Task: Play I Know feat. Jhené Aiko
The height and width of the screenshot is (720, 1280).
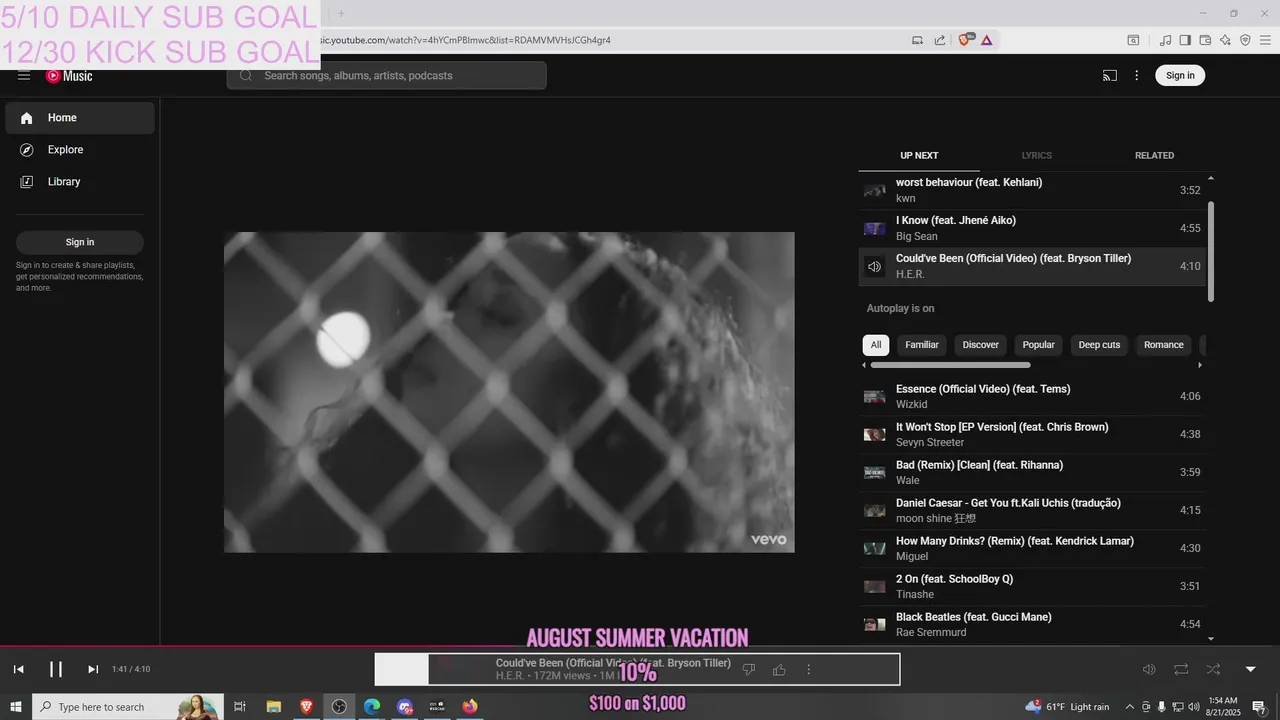Action: pyautogui.click(x=1032, y=228)
